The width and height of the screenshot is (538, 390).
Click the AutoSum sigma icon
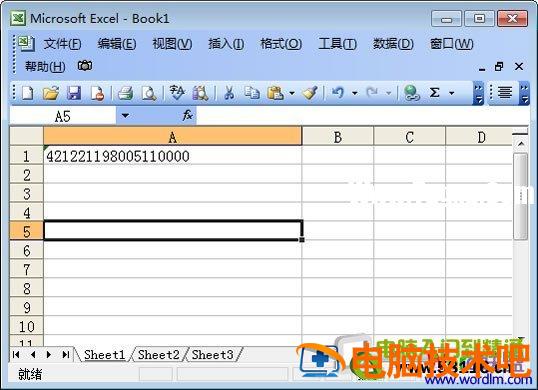[x=434, y=93]
